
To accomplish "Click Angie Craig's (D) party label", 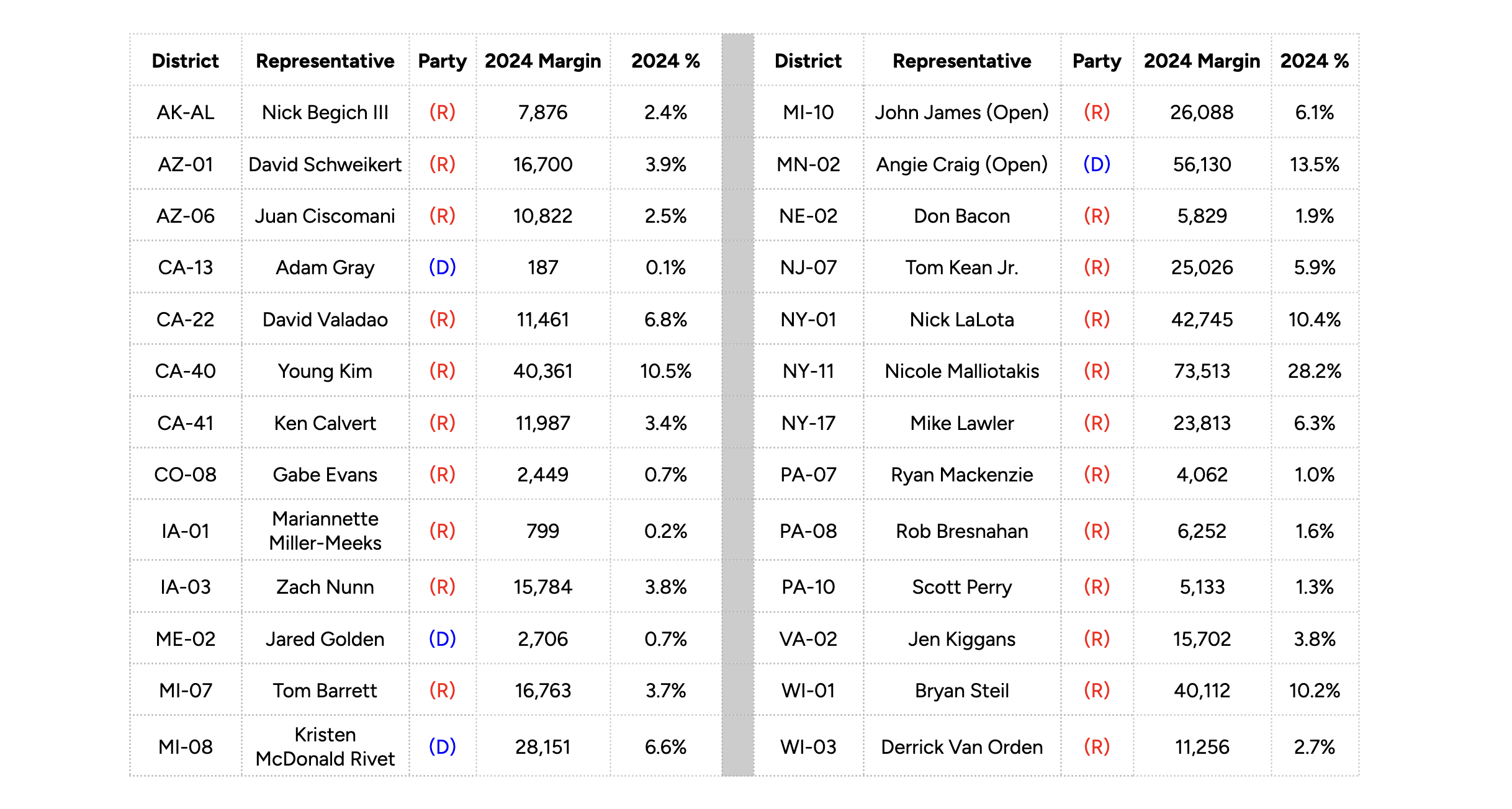I will [1096, 164].
